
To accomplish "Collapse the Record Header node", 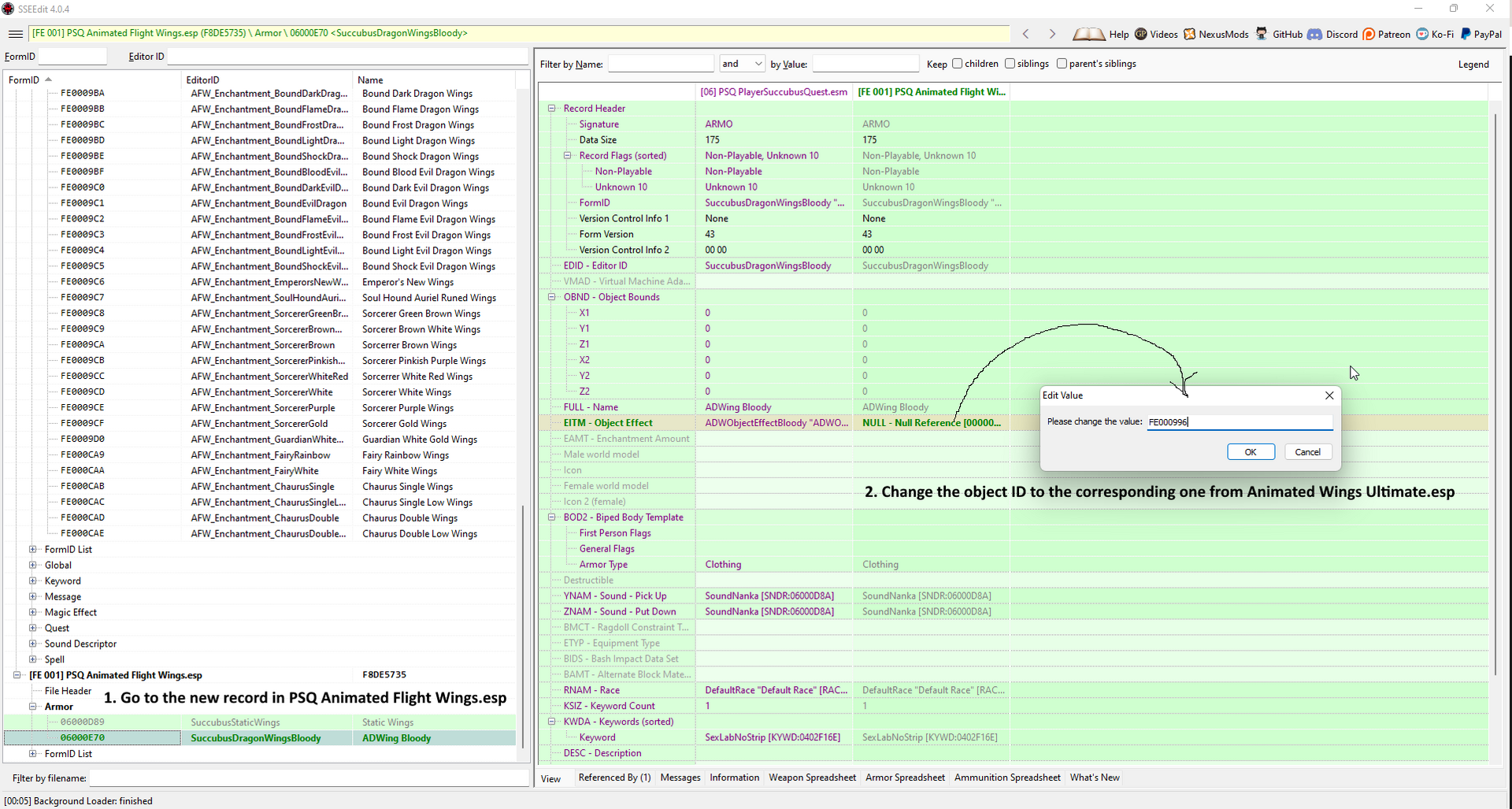I will pos(552,109).
